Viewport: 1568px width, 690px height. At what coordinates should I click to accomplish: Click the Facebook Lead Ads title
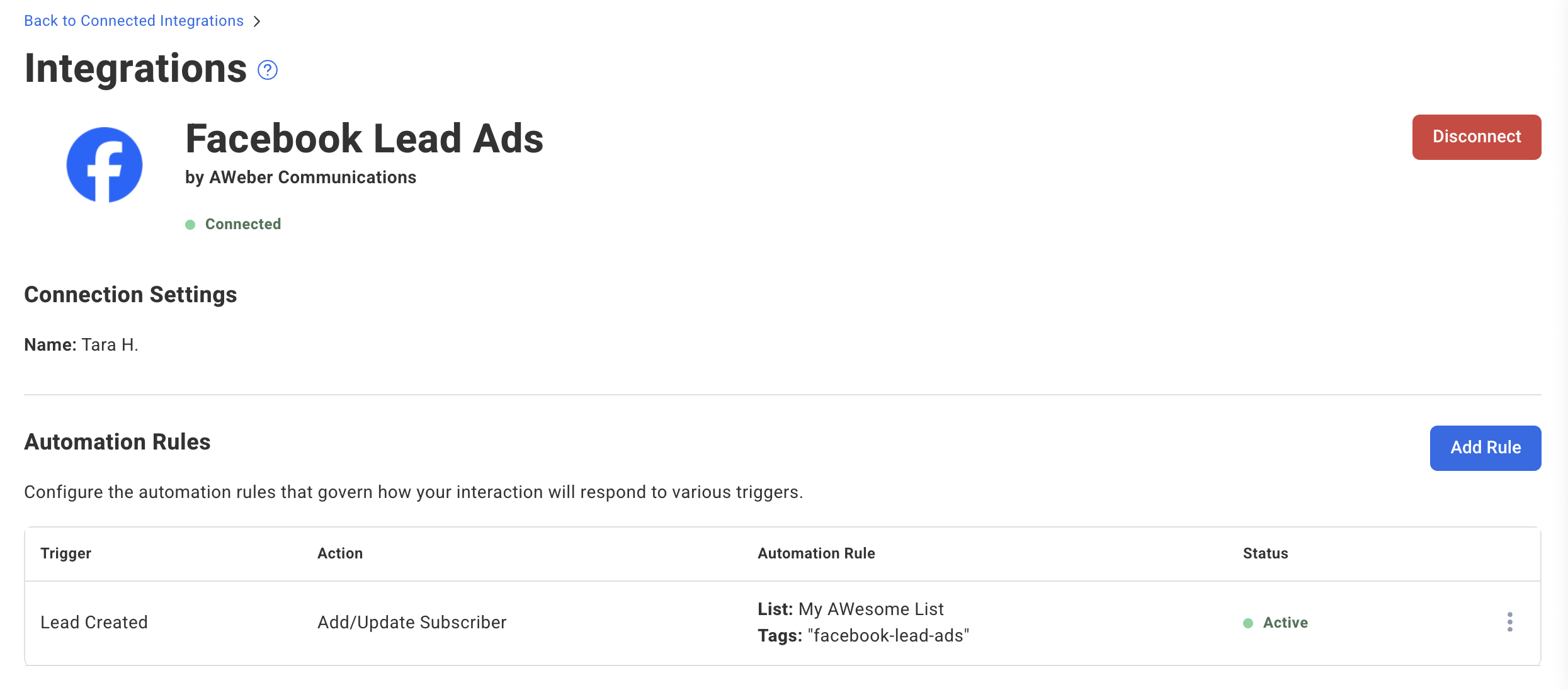coord(364,139)
